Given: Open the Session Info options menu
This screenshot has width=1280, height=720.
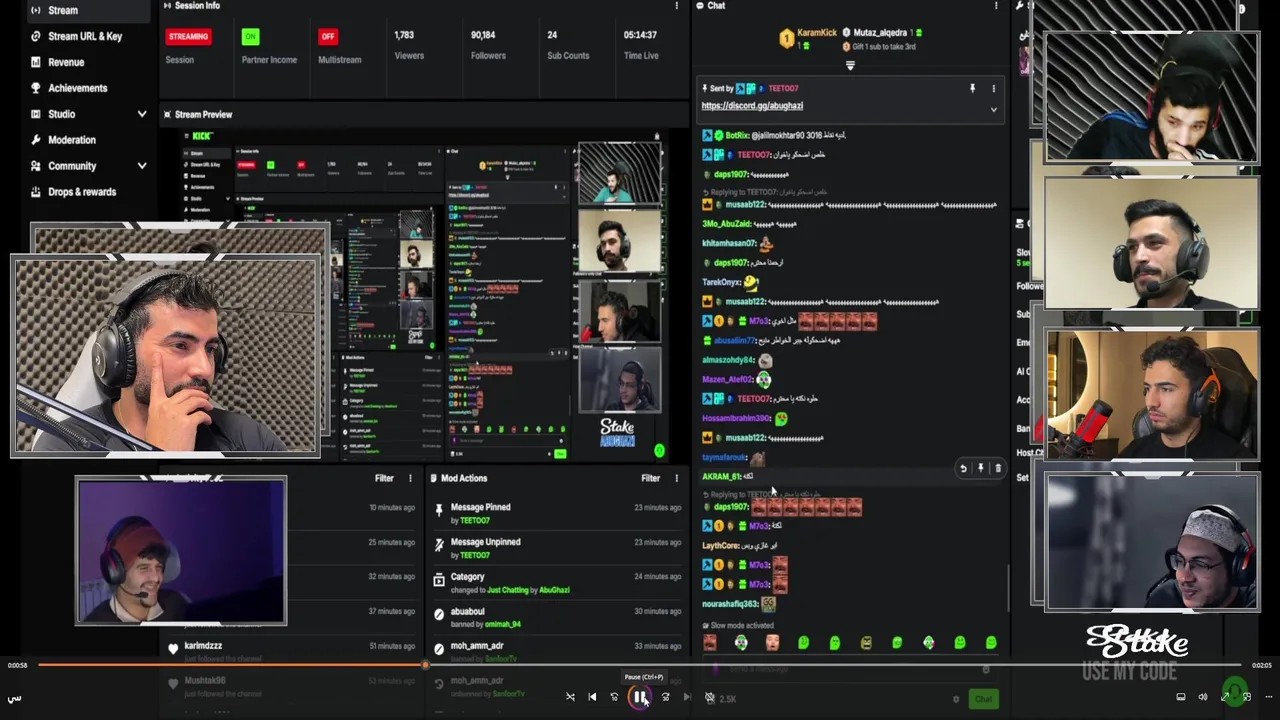Looking at the screenshot, I should click(x=676, y=6).
